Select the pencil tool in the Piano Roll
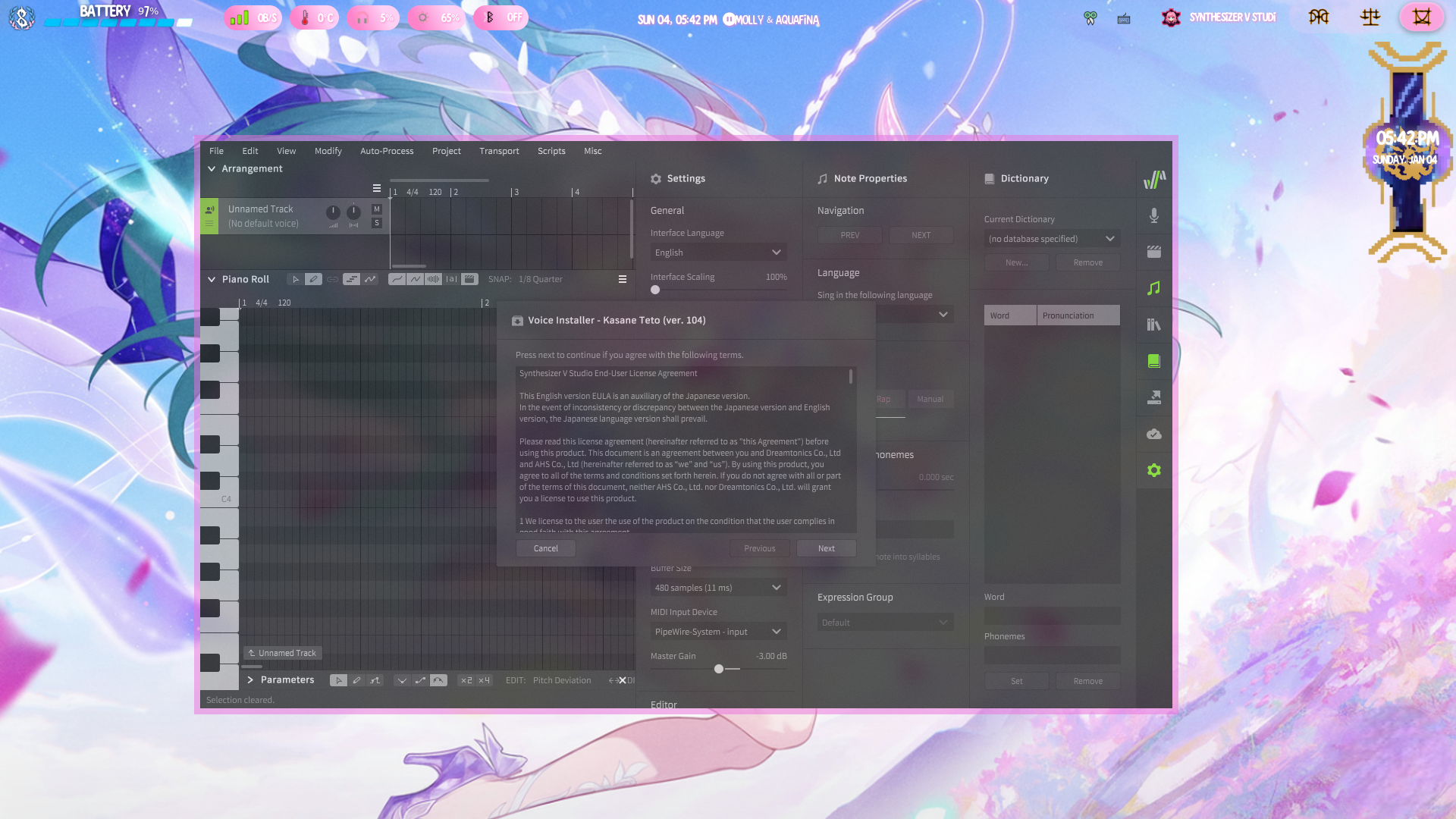This screenshot has width=1456, height=819. [x=313, y=279]
